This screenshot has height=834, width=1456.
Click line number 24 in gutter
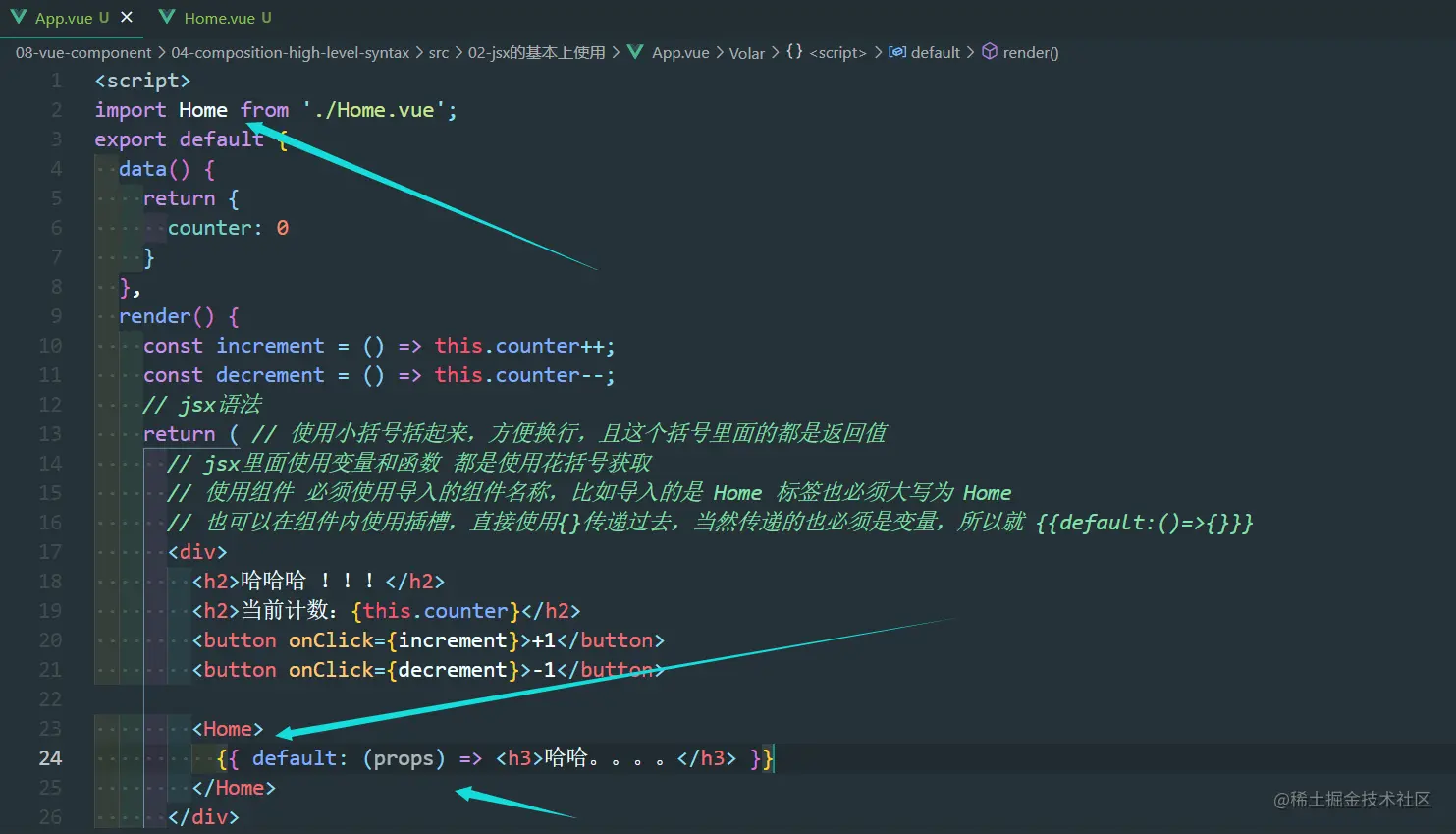coord(50,758)
